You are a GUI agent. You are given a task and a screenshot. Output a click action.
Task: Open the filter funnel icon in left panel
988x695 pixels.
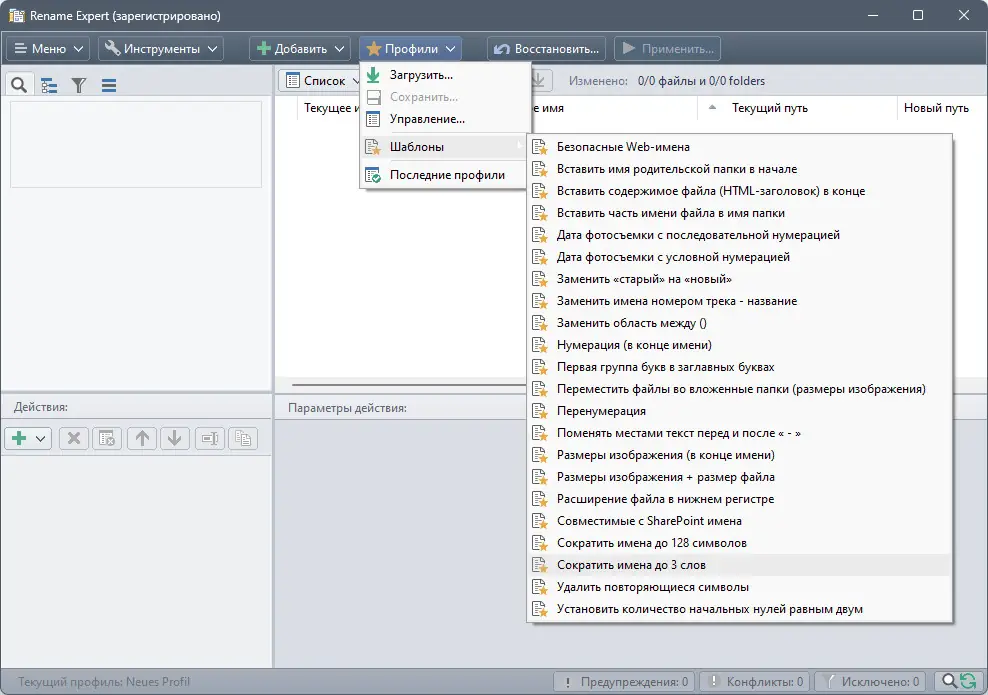pyautogui.click(x=79, y=85)
